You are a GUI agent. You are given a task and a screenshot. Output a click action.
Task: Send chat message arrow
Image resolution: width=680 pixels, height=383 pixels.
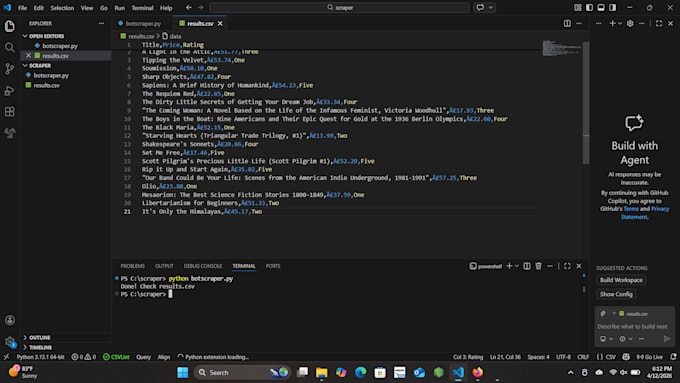pyautogui.click(x=667, y=338)
